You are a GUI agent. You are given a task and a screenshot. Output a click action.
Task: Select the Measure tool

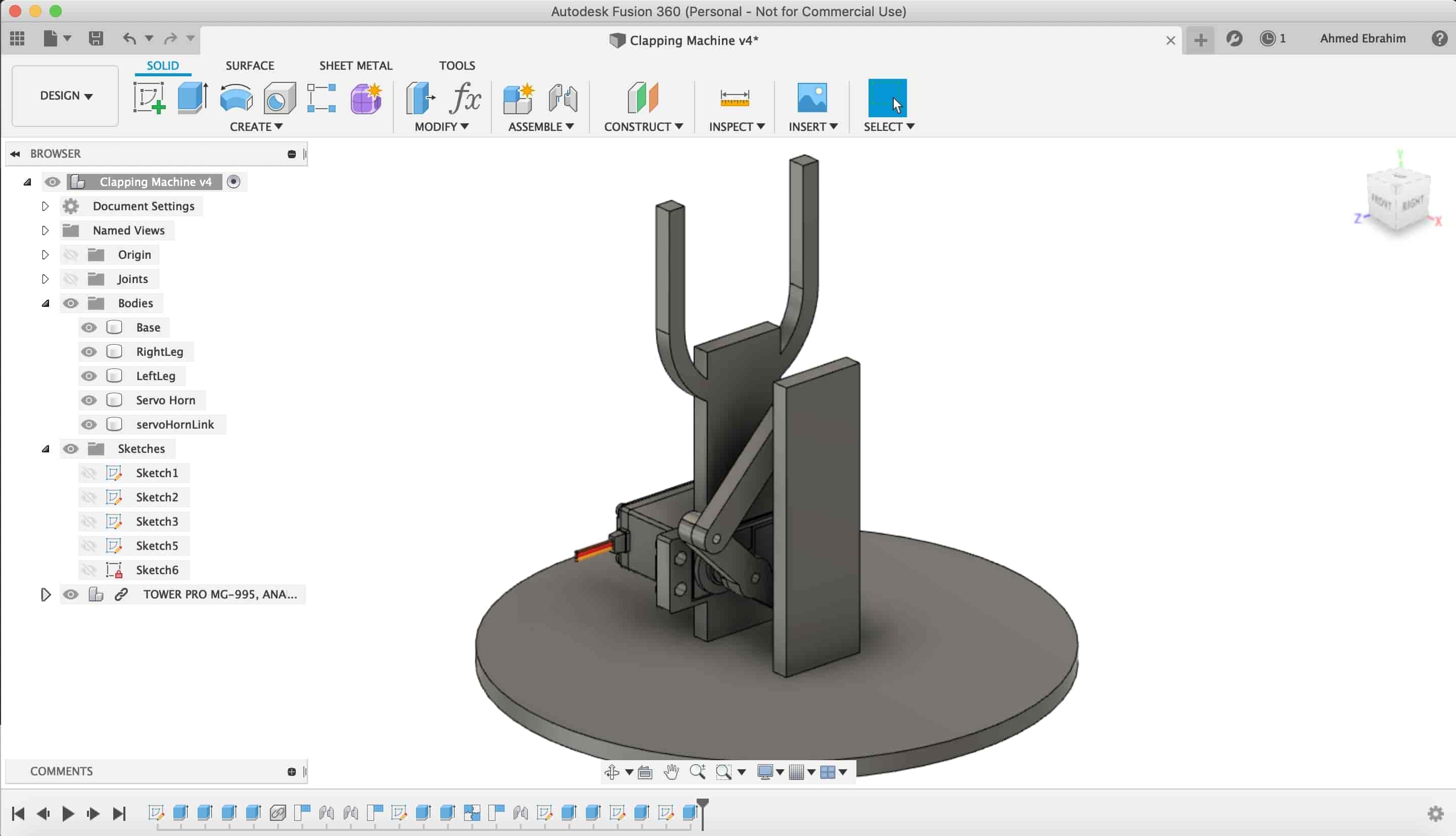[x=735, y=98]
